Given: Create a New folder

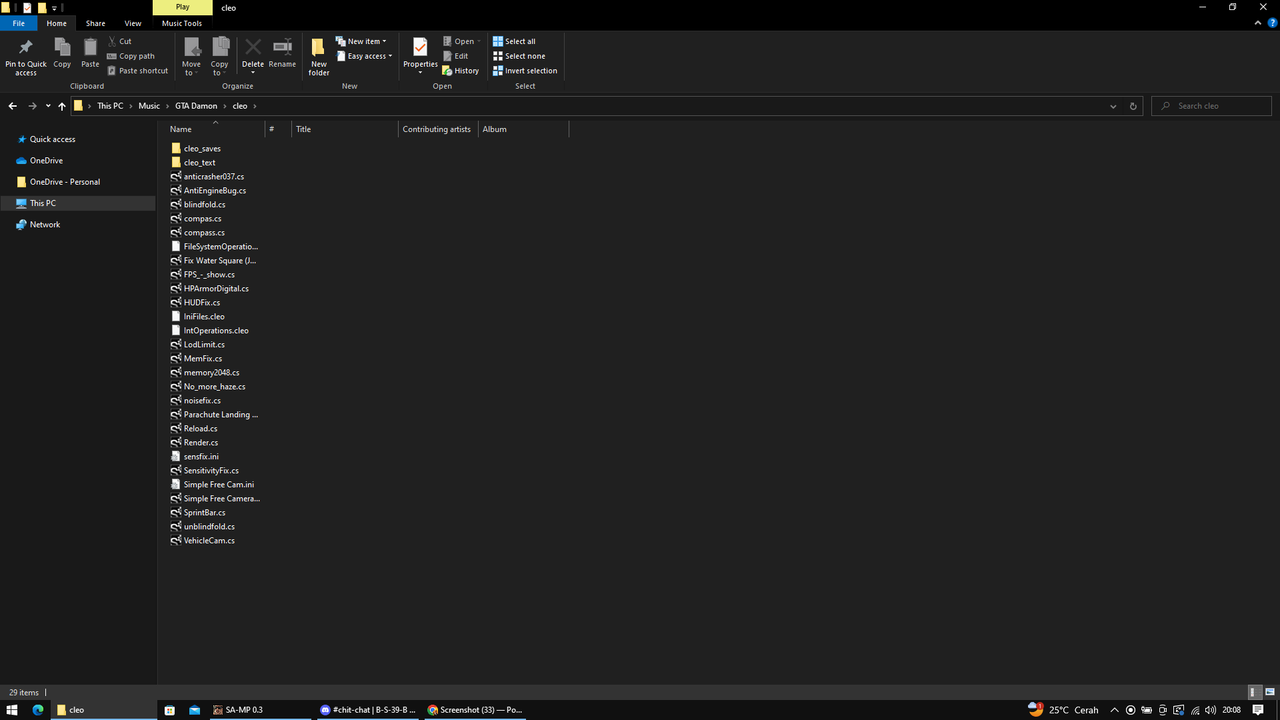Looking at the screenshot, I should pyautogui.click(x=319, y=57).
